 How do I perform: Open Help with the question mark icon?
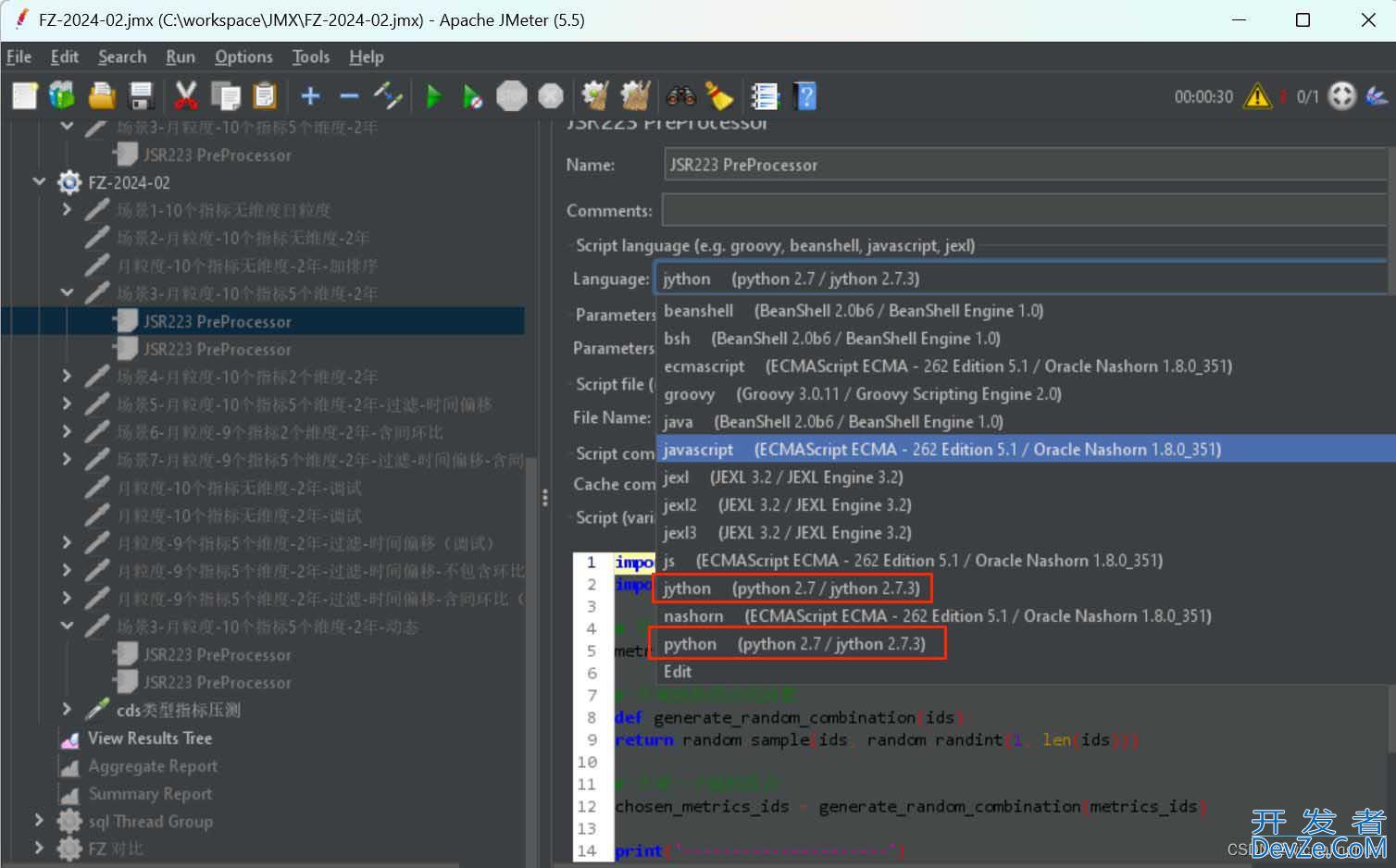coord(805,95)
